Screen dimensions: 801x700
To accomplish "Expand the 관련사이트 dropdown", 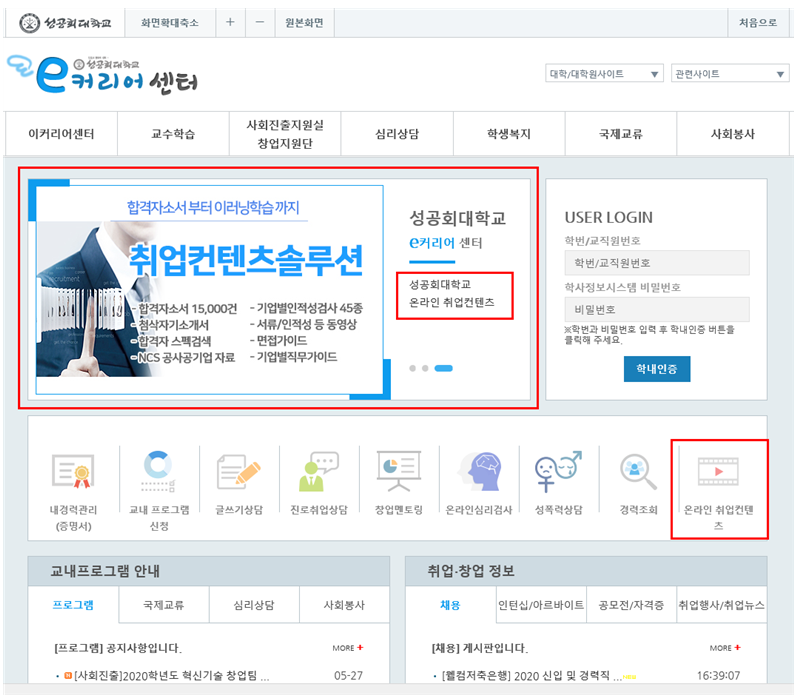I will (730, 74).
